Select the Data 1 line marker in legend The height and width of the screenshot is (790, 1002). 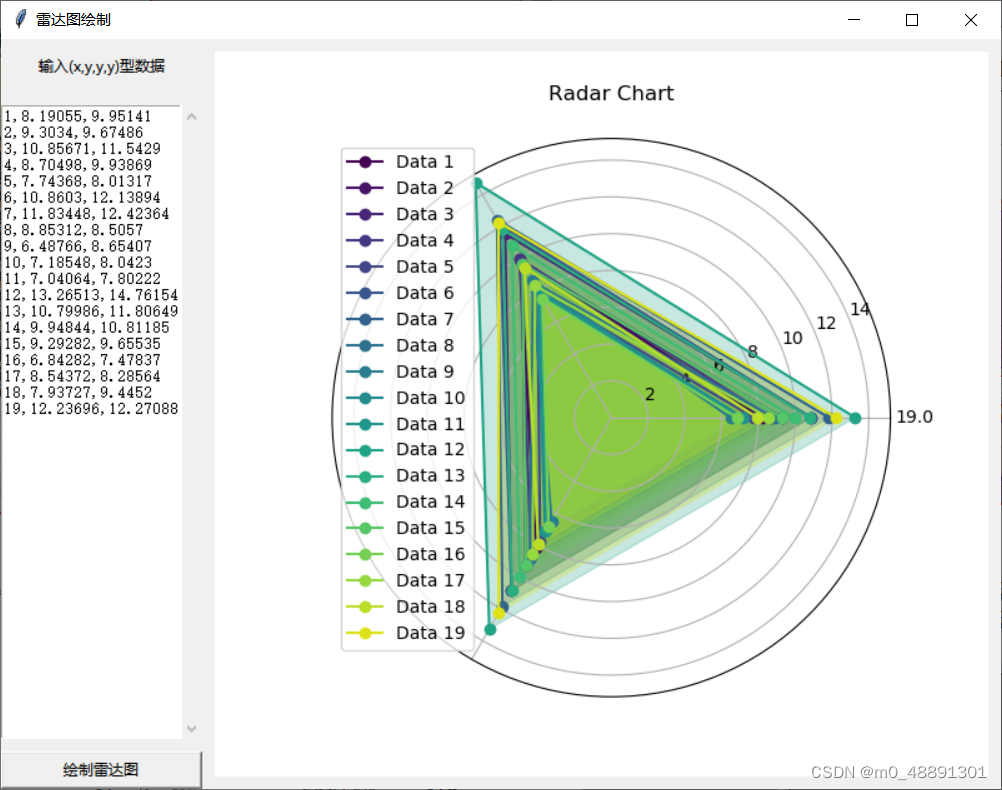(365, 161)
